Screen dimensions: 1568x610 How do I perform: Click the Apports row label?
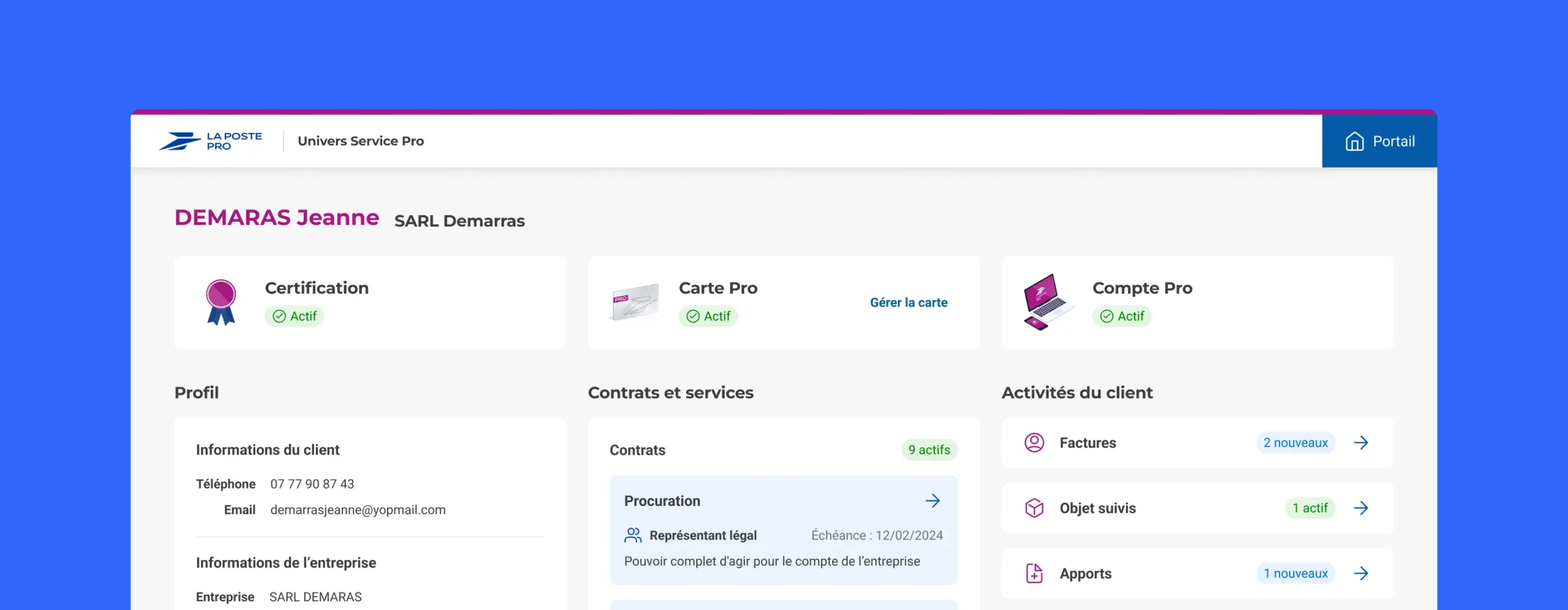[x=1085, y=574]
